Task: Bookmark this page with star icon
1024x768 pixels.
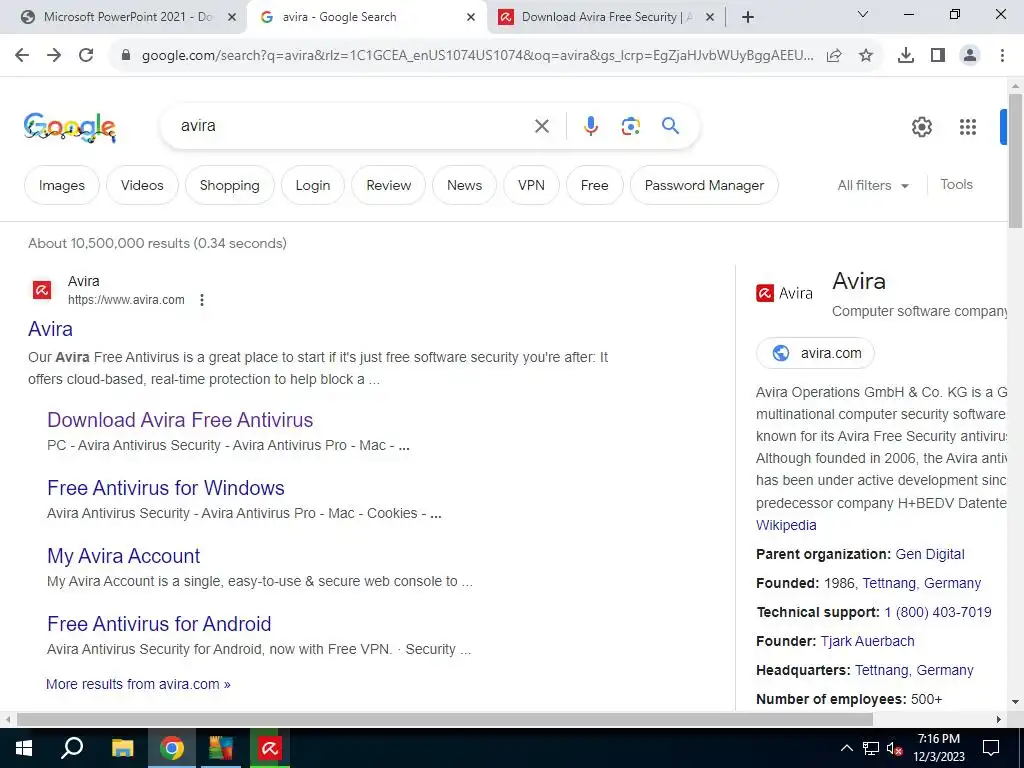Action: pos(866,56)
